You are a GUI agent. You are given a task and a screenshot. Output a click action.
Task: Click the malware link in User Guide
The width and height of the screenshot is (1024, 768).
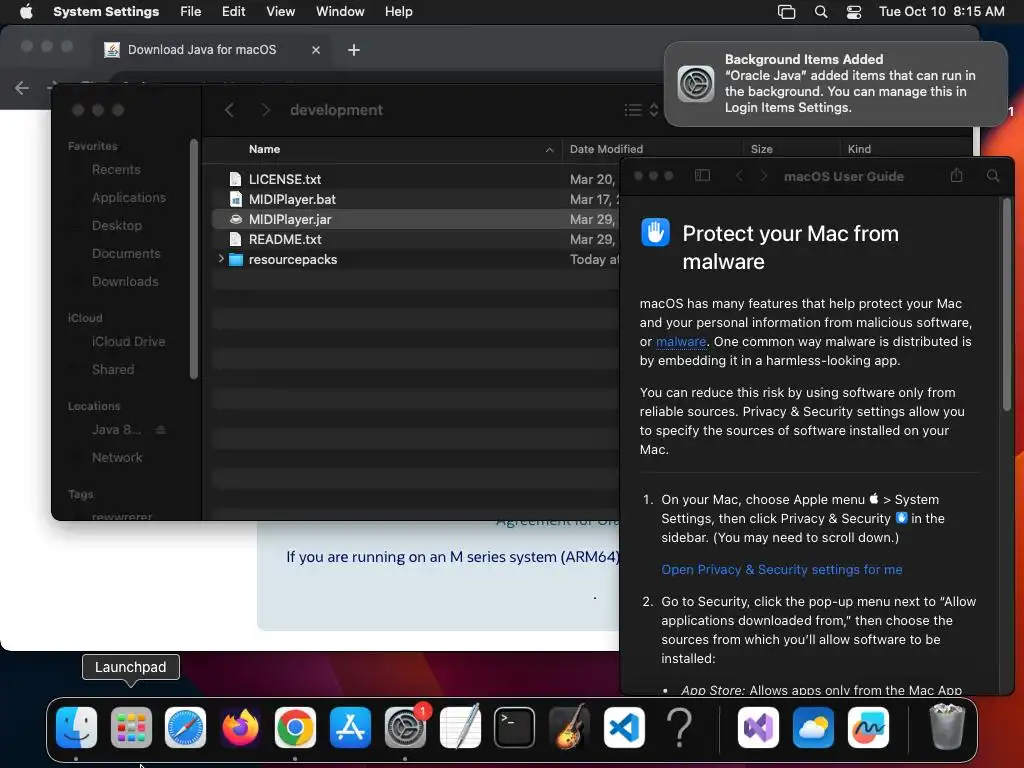(680, 342)
